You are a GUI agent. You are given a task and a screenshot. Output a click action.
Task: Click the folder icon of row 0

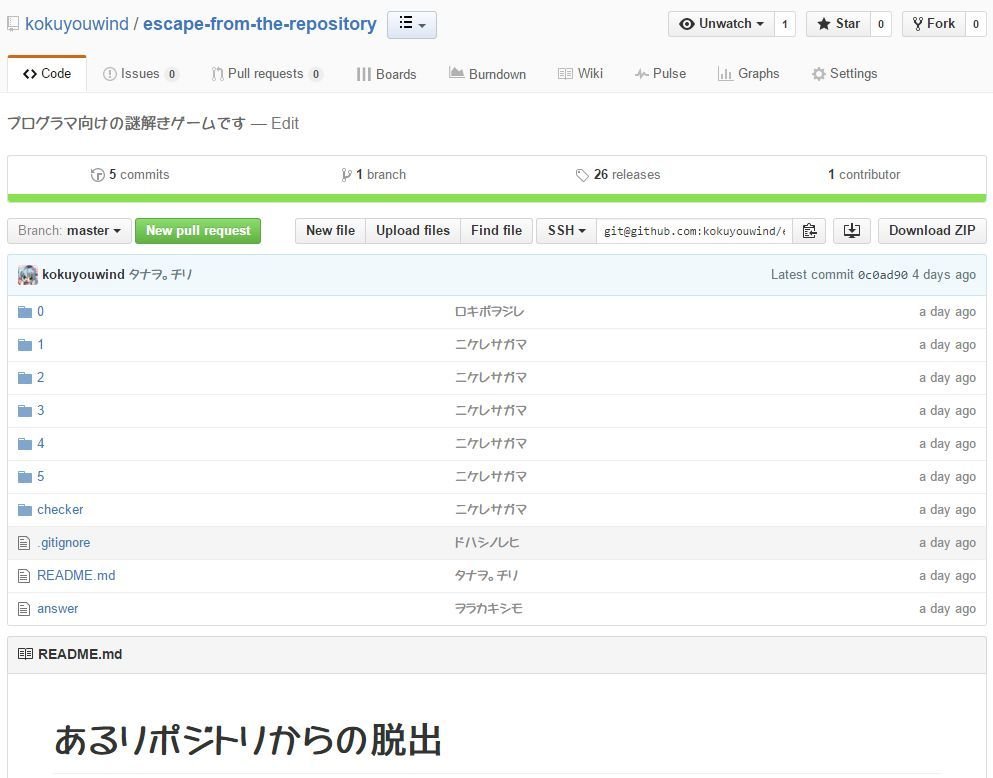click(x=25, y=311)
